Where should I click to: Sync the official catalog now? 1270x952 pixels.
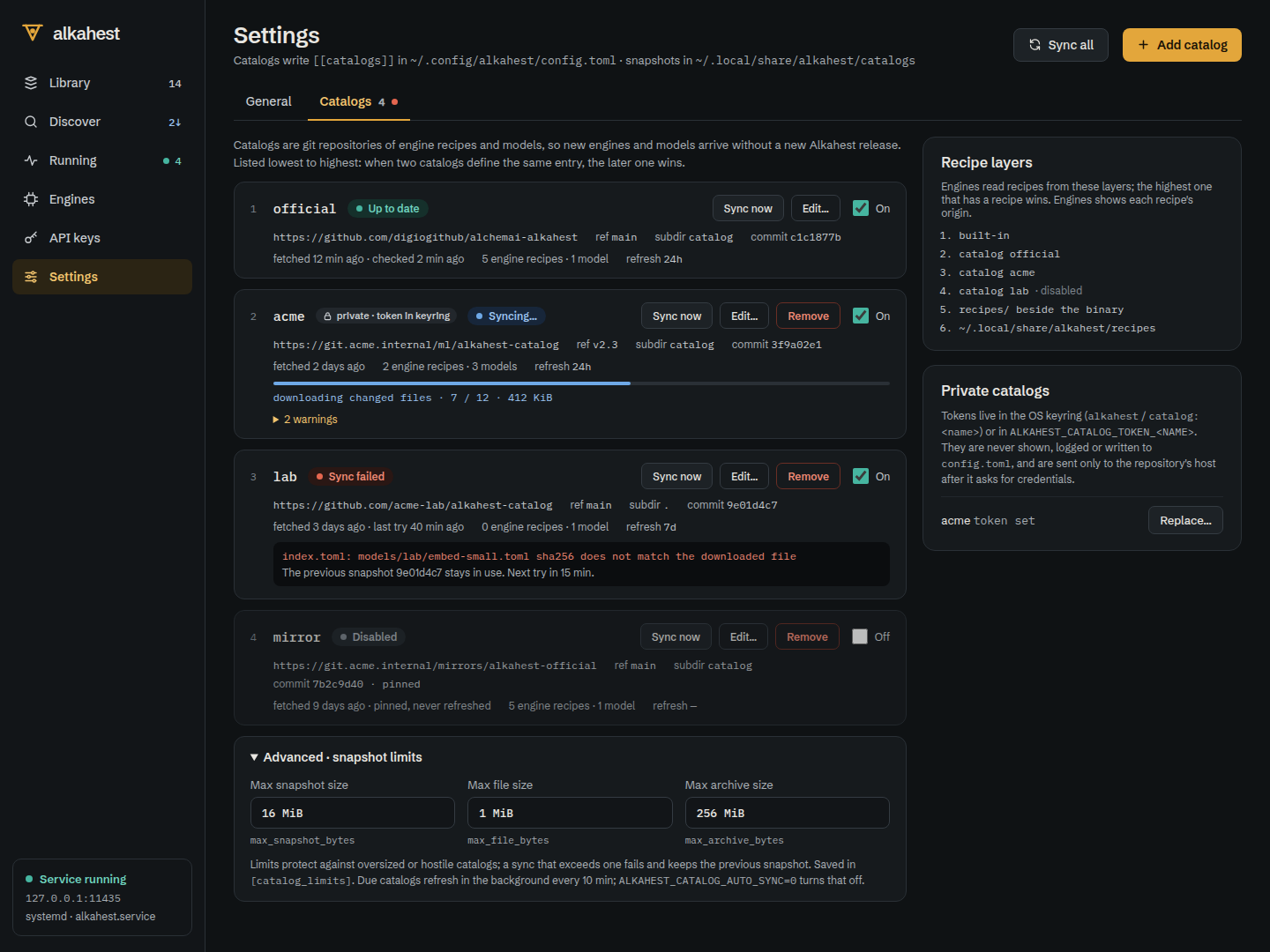click(x=748, y=208)
